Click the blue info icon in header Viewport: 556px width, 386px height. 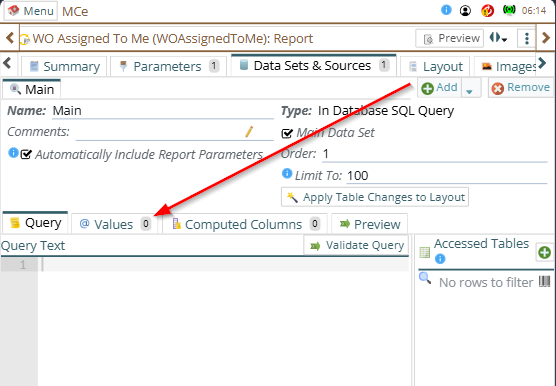pyautogui.click(x=446, y=10)
